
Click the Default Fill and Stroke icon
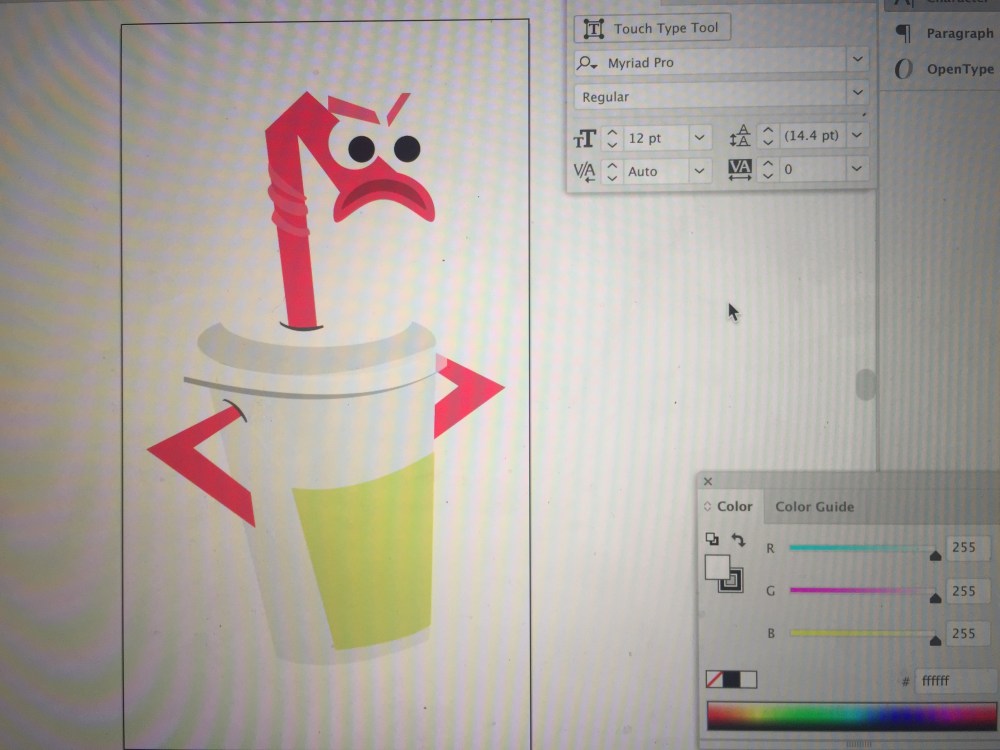click(712, 539)
